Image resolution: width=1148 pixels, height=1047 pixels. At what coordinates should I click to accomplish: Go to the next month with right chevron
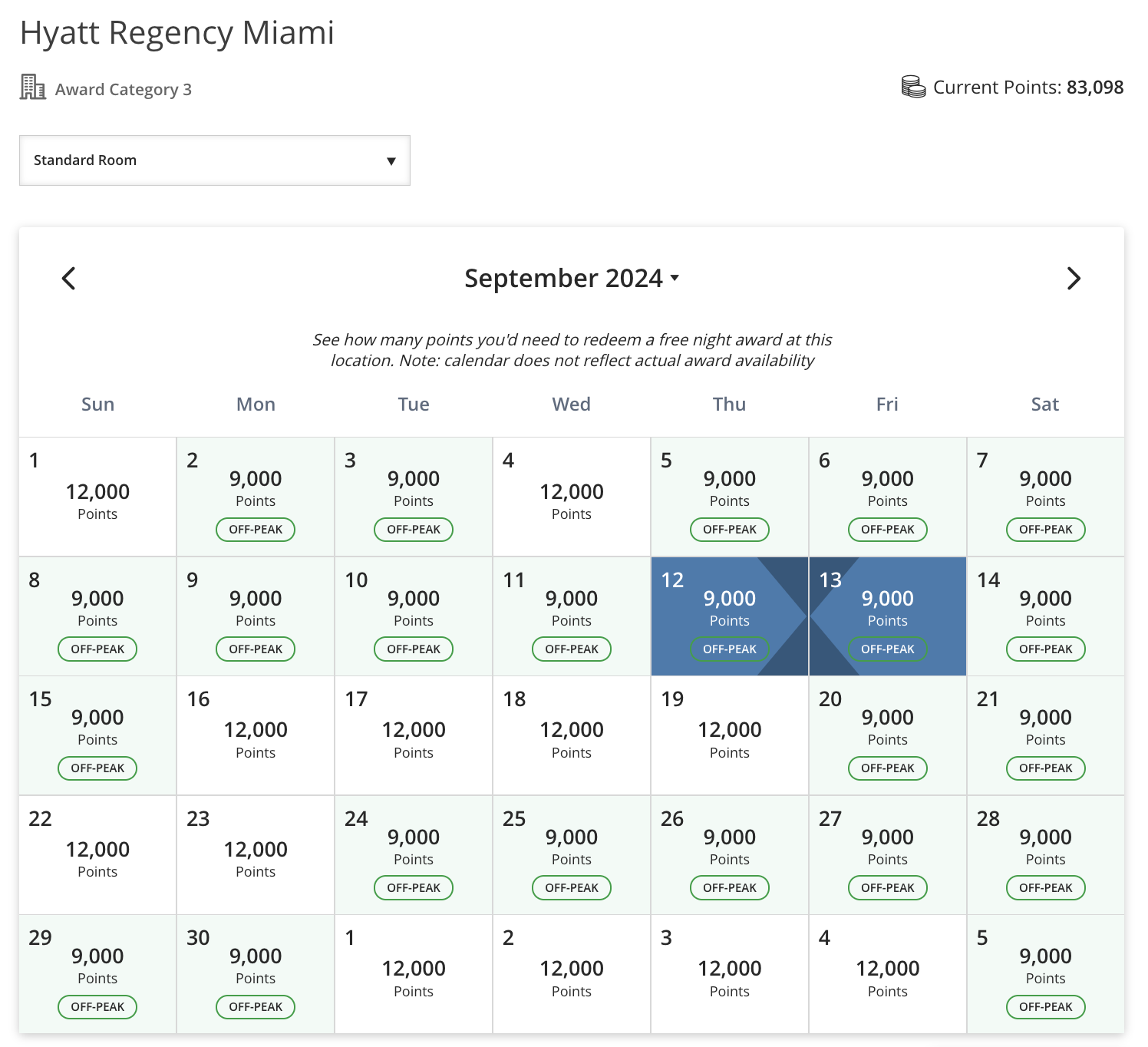point(1074,278)
